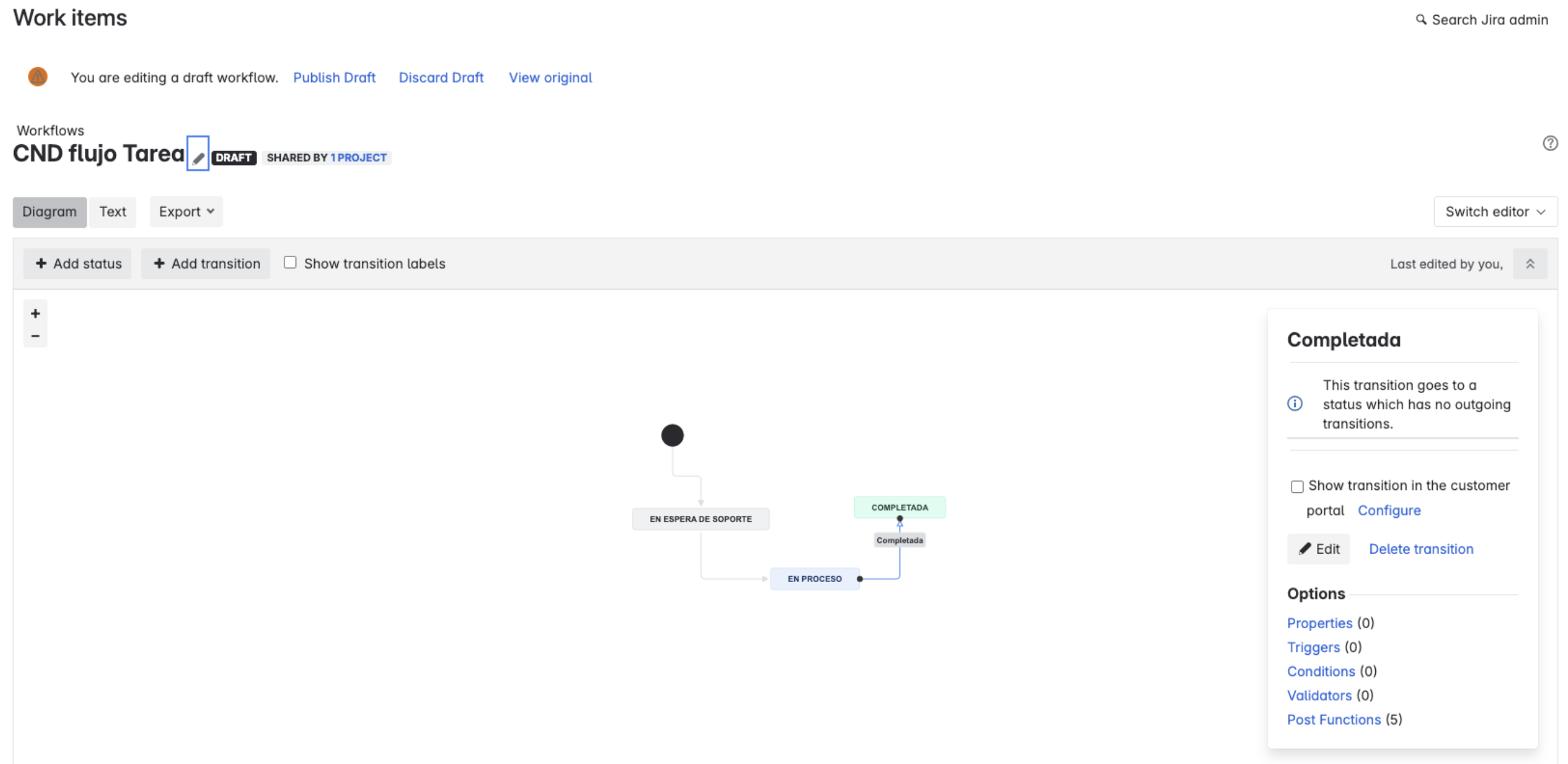Image resolution: width=1568 pixels, height=764 pixels.
Task: Check Show transition in customer portal
Action: [x=1296, y=486]
